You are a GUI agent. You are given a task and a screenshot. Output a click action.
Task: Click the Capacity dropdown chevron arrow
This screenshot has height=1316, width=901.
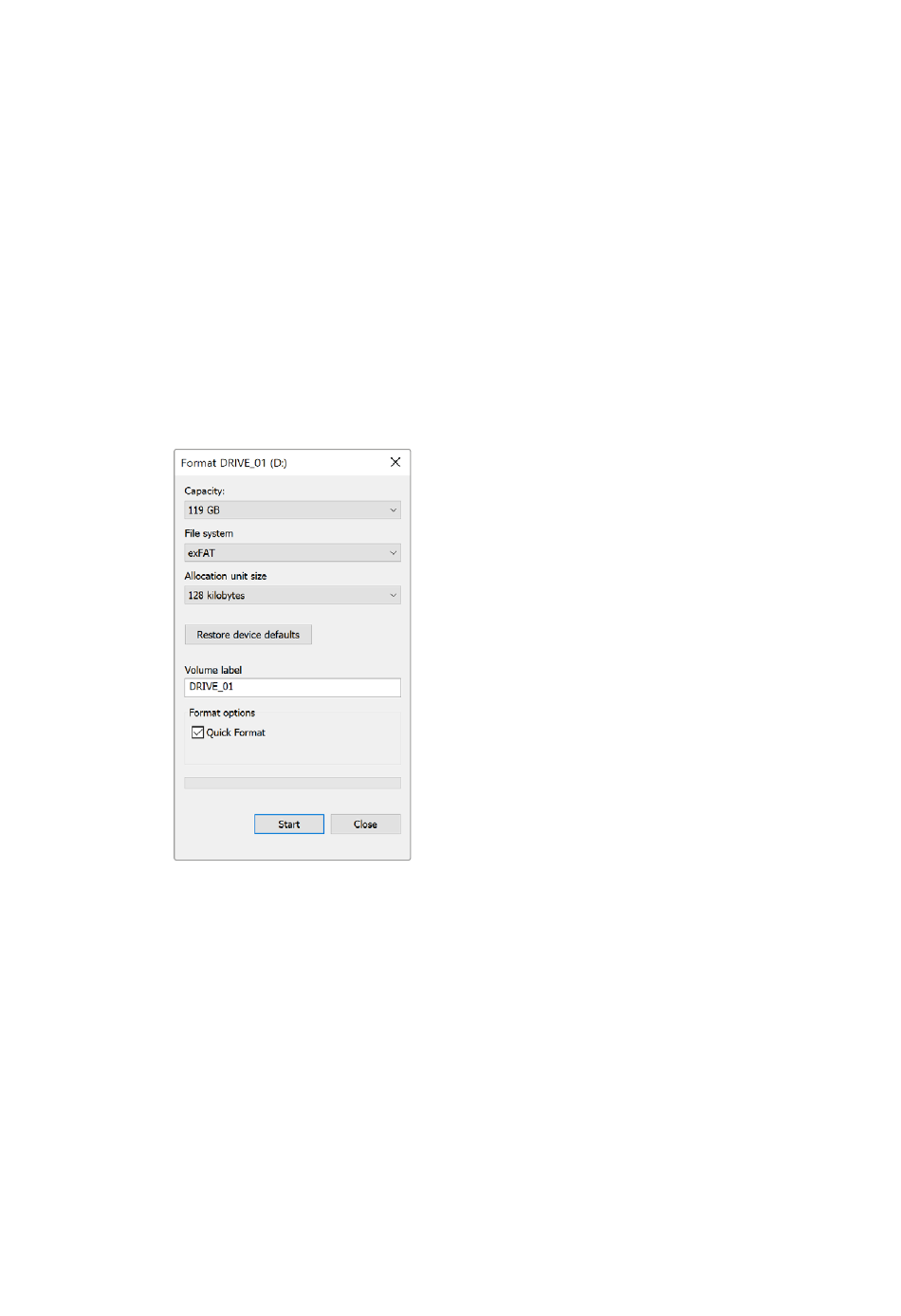[x=393, y=510]
